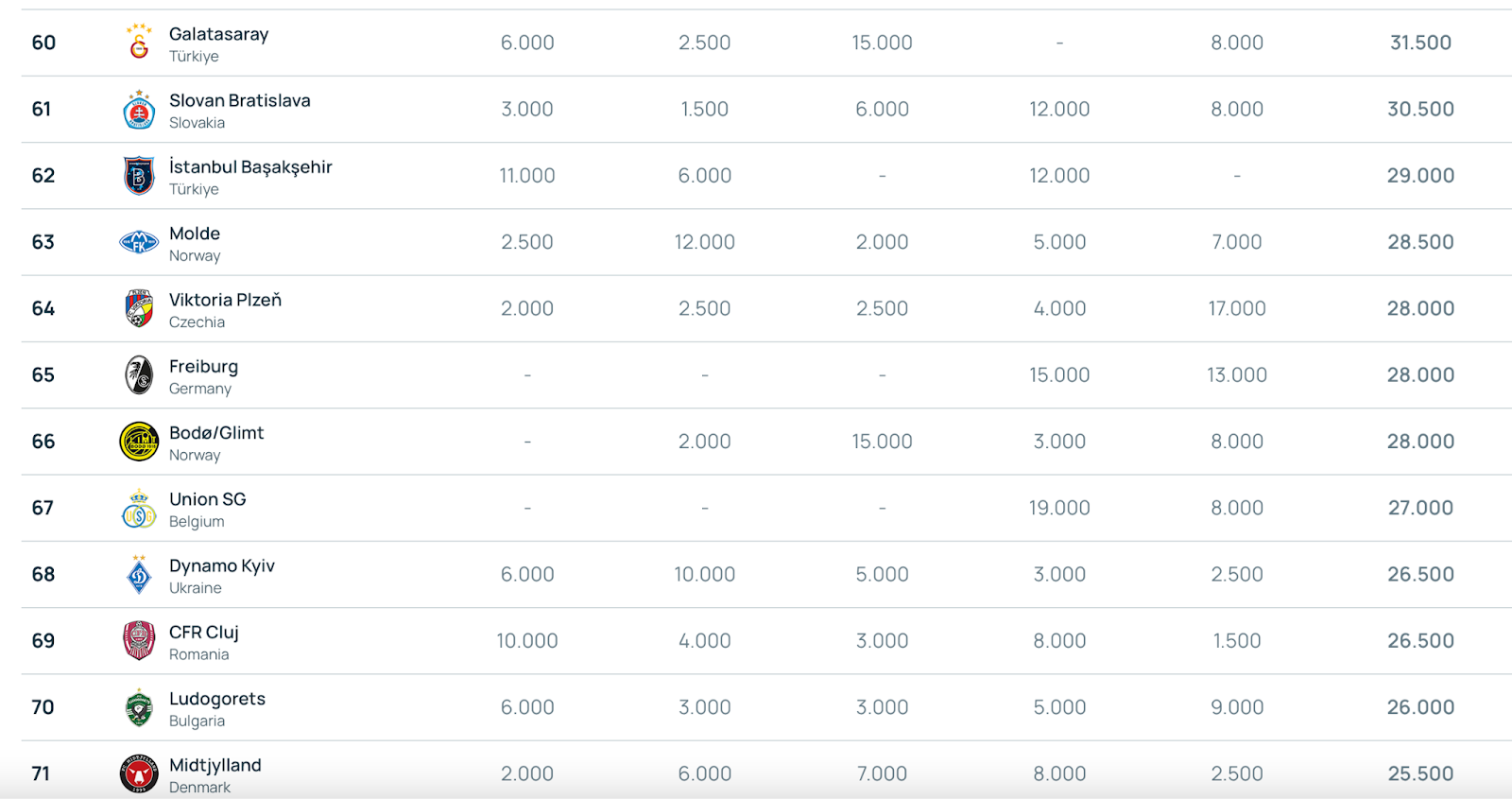Open the Slovan Bratislava team link
Screen dimensions: 1512x799
pos(239,100)
